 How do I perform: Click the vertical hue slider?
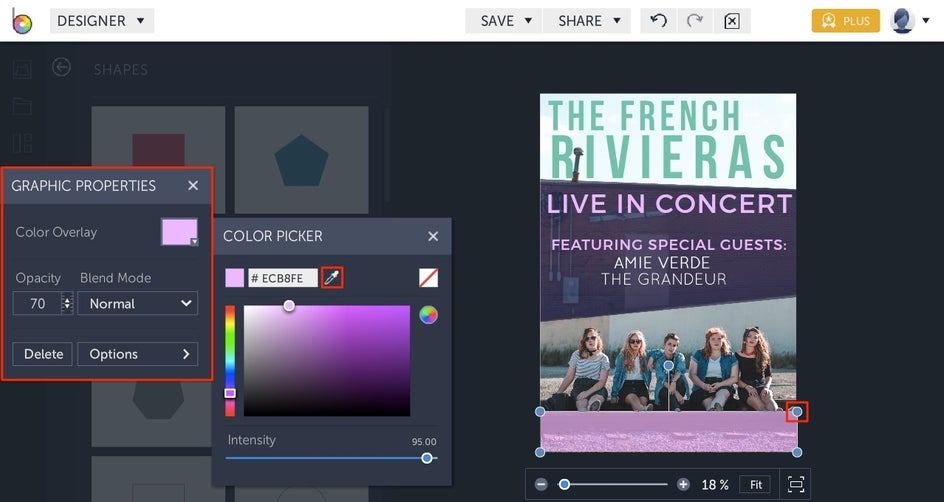(x=230, y=361)
